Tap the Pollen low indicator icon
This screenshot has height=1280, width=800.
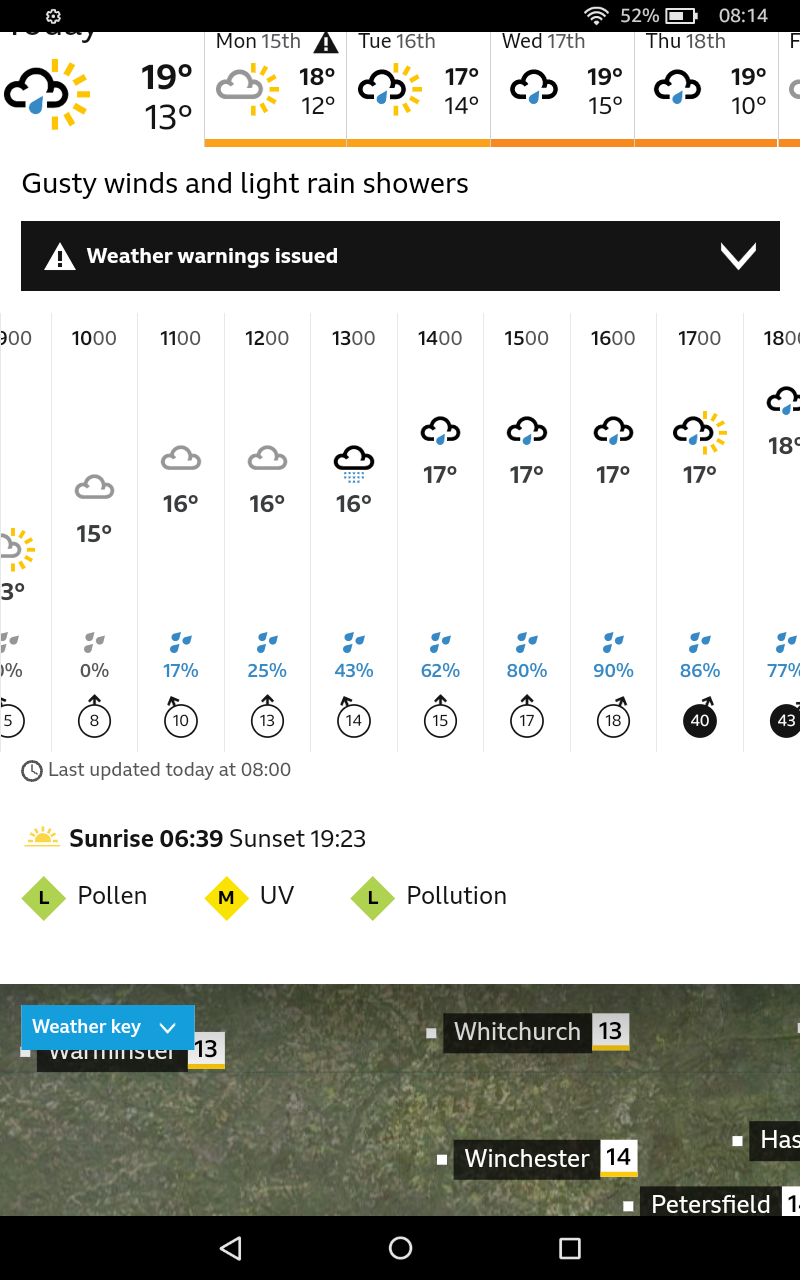(43, 897)
